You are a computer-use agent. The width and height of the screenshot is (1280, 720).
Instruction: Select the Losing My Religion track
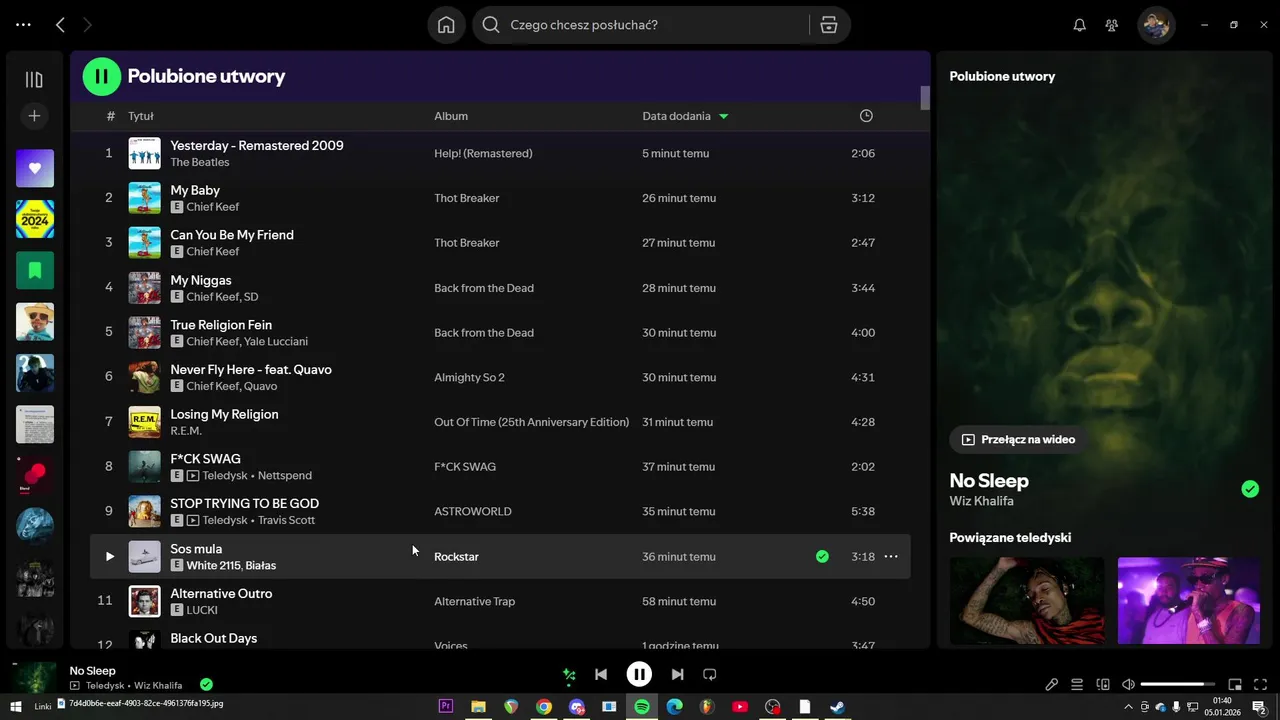[x=224, y=414]
